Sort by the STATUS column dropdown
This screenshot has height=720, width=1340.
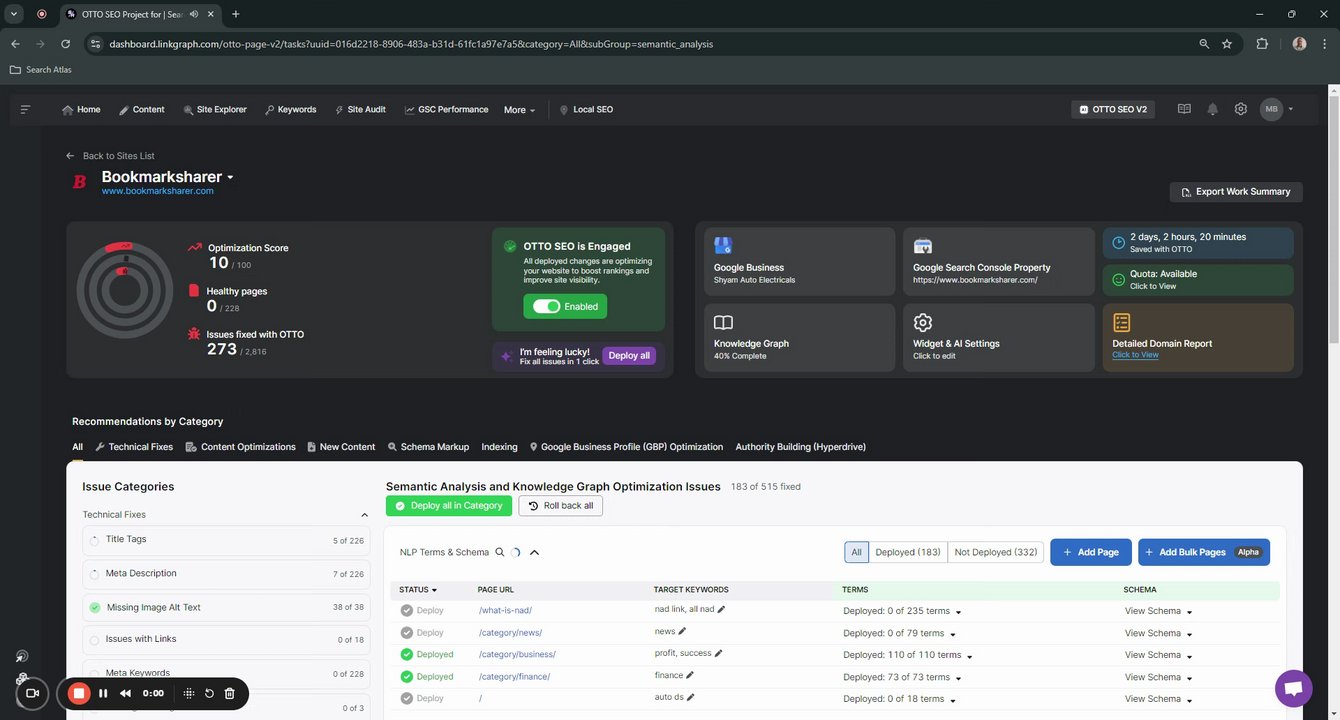pyautogui.click(x=418, y=590)
